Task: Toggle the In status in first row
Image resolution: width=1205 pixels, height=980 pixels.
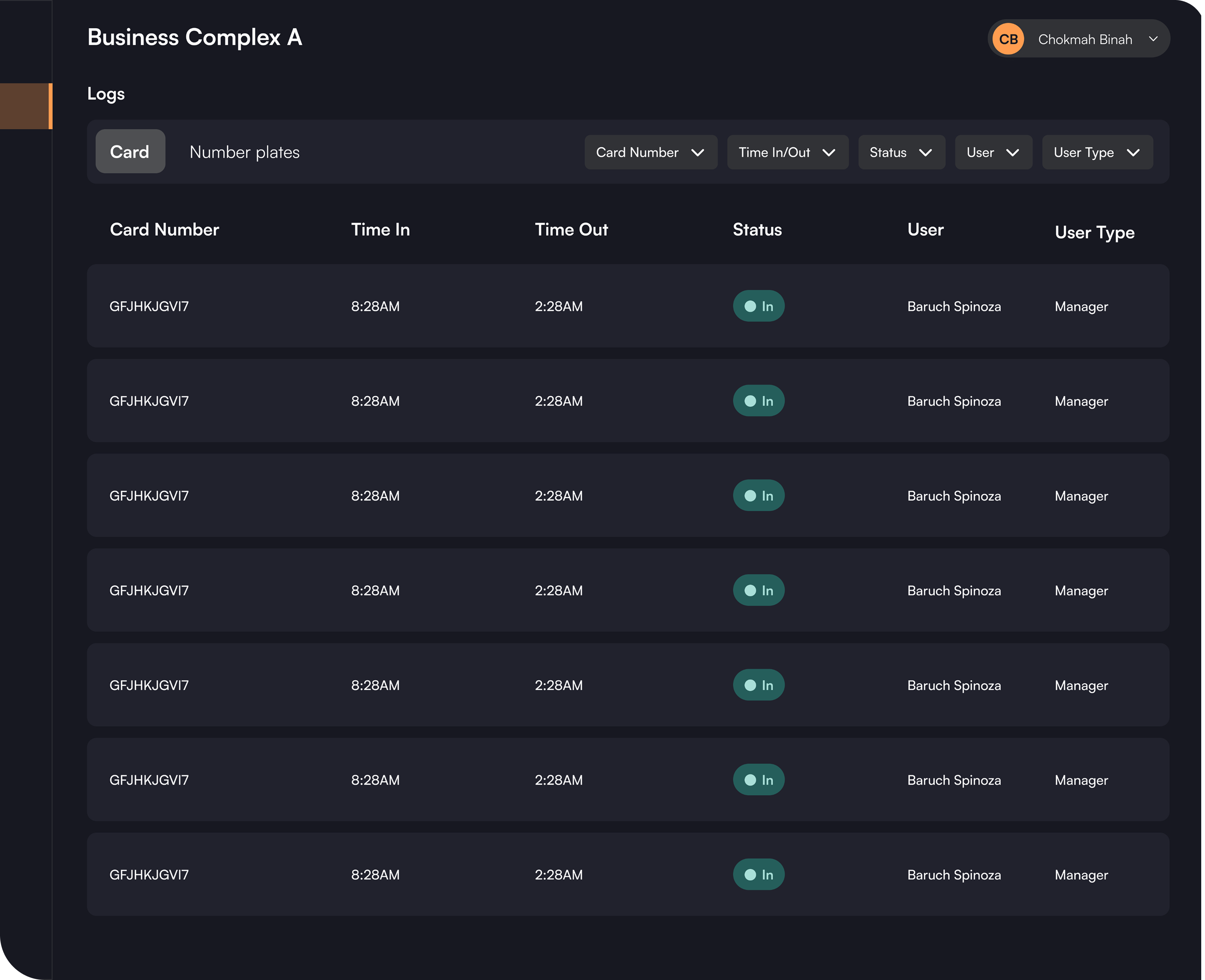Action: pos(758,306)
